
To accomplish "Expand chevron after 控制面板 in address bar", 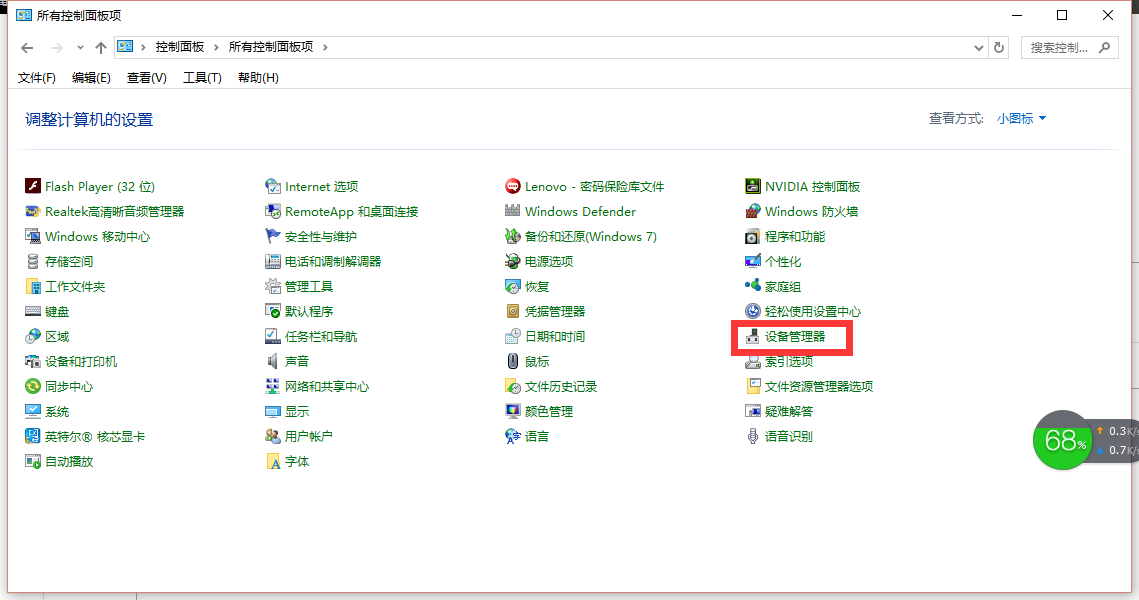I will coord(216,47).
